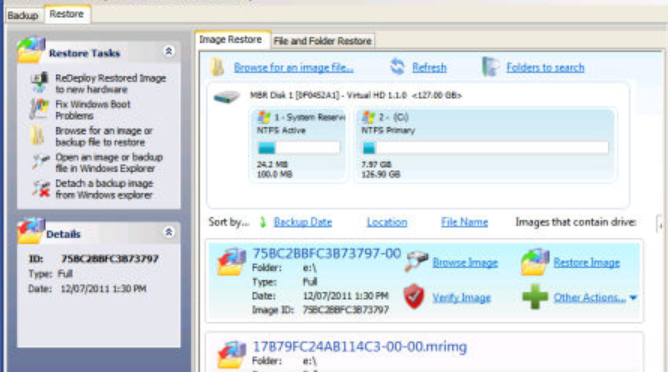Collapse the Restore Tasks panel

click(169, 52)
